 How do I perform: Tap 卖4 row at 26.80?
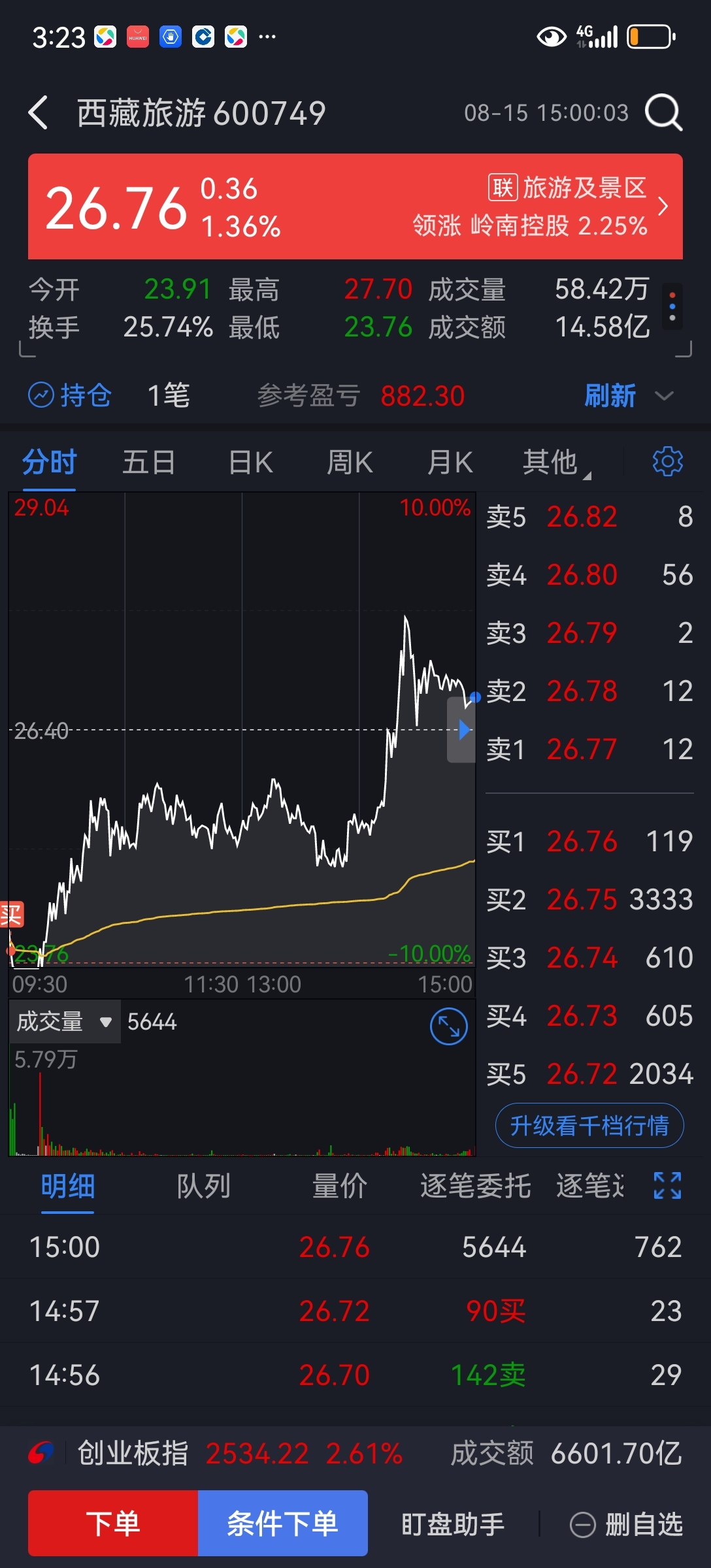point(589,575)
